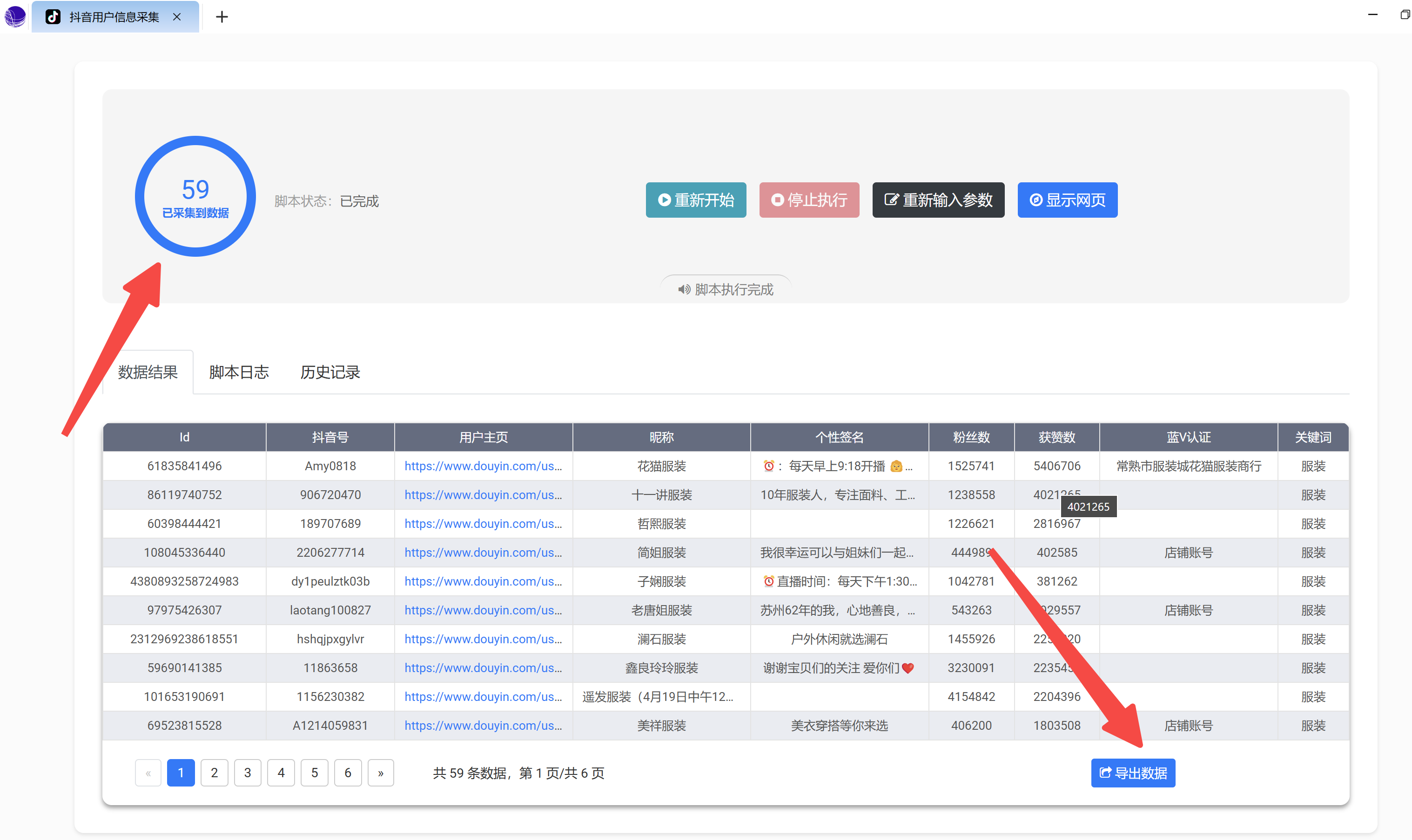Viewport: 1412px width, 840px height.
Task: Click the circular 59 已采集到数据 progress indicator
Action: (195, 196)
